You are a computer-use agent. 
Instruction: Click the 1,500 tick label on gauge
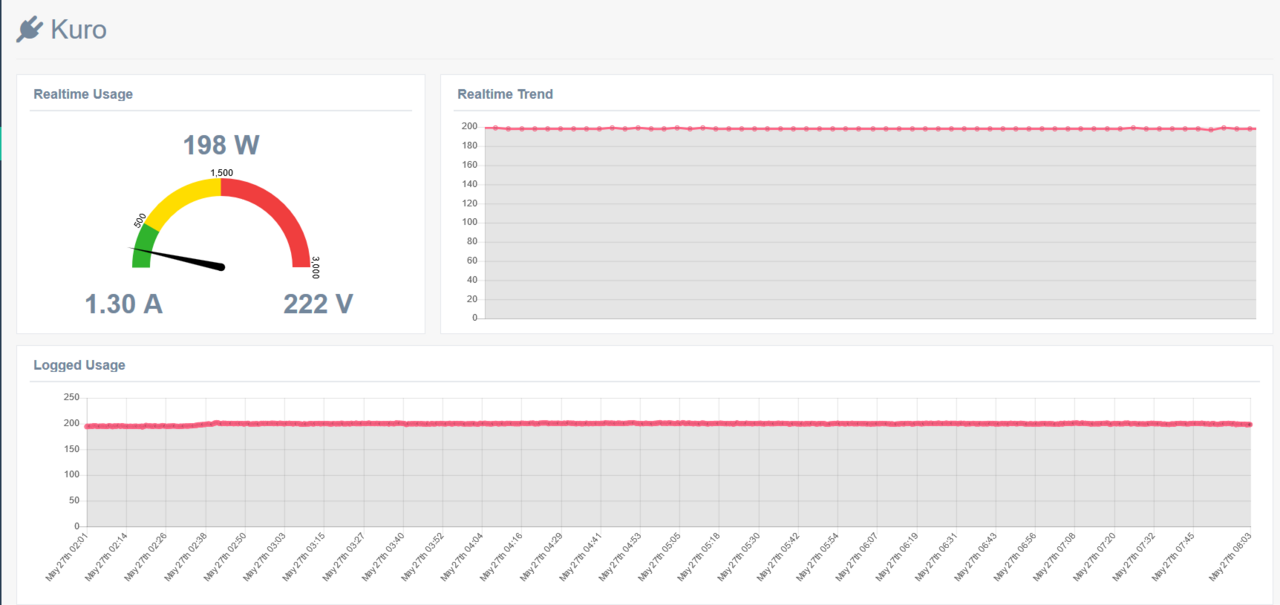[x=221, y=173]
